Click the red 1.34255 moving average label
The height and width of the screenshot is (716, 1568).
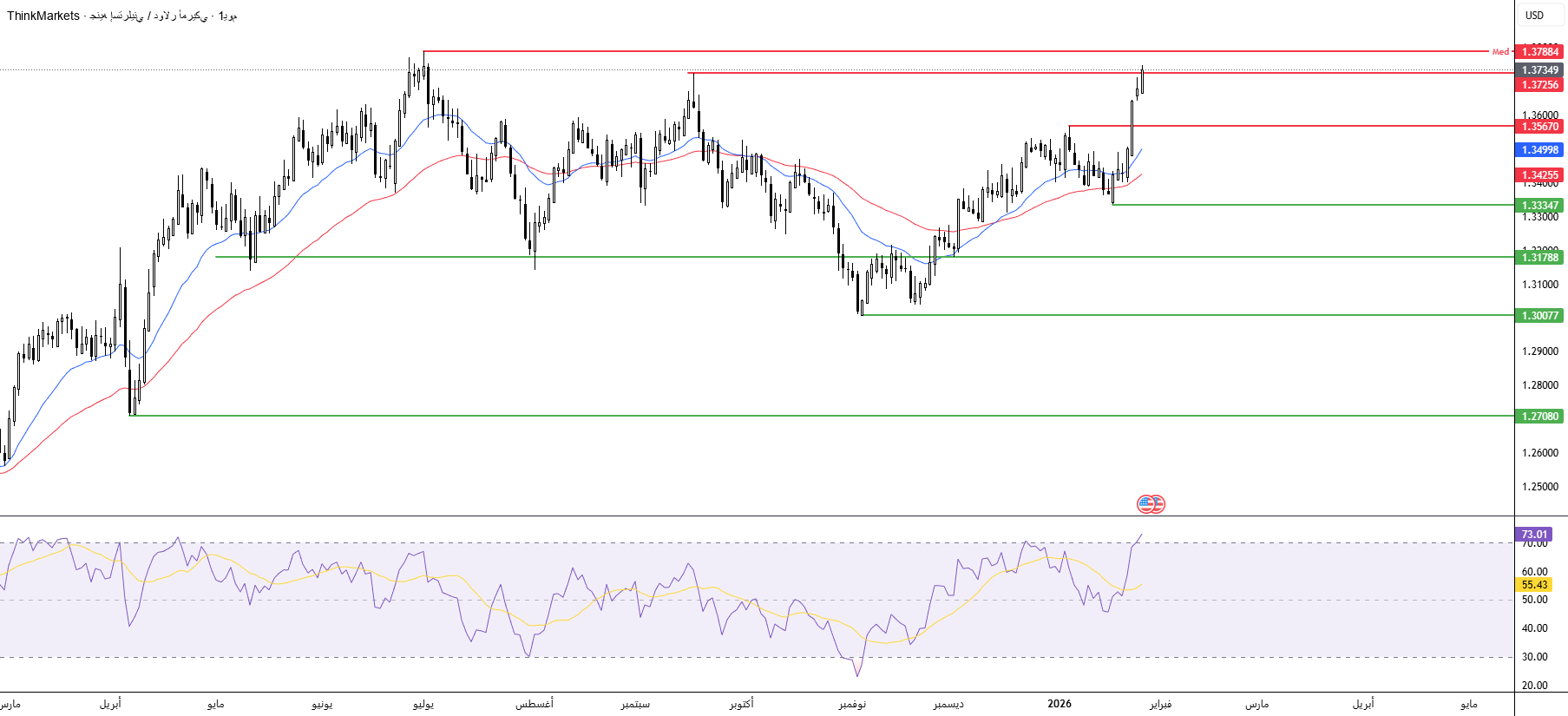pyautogui.click(x=1540, y=175)
